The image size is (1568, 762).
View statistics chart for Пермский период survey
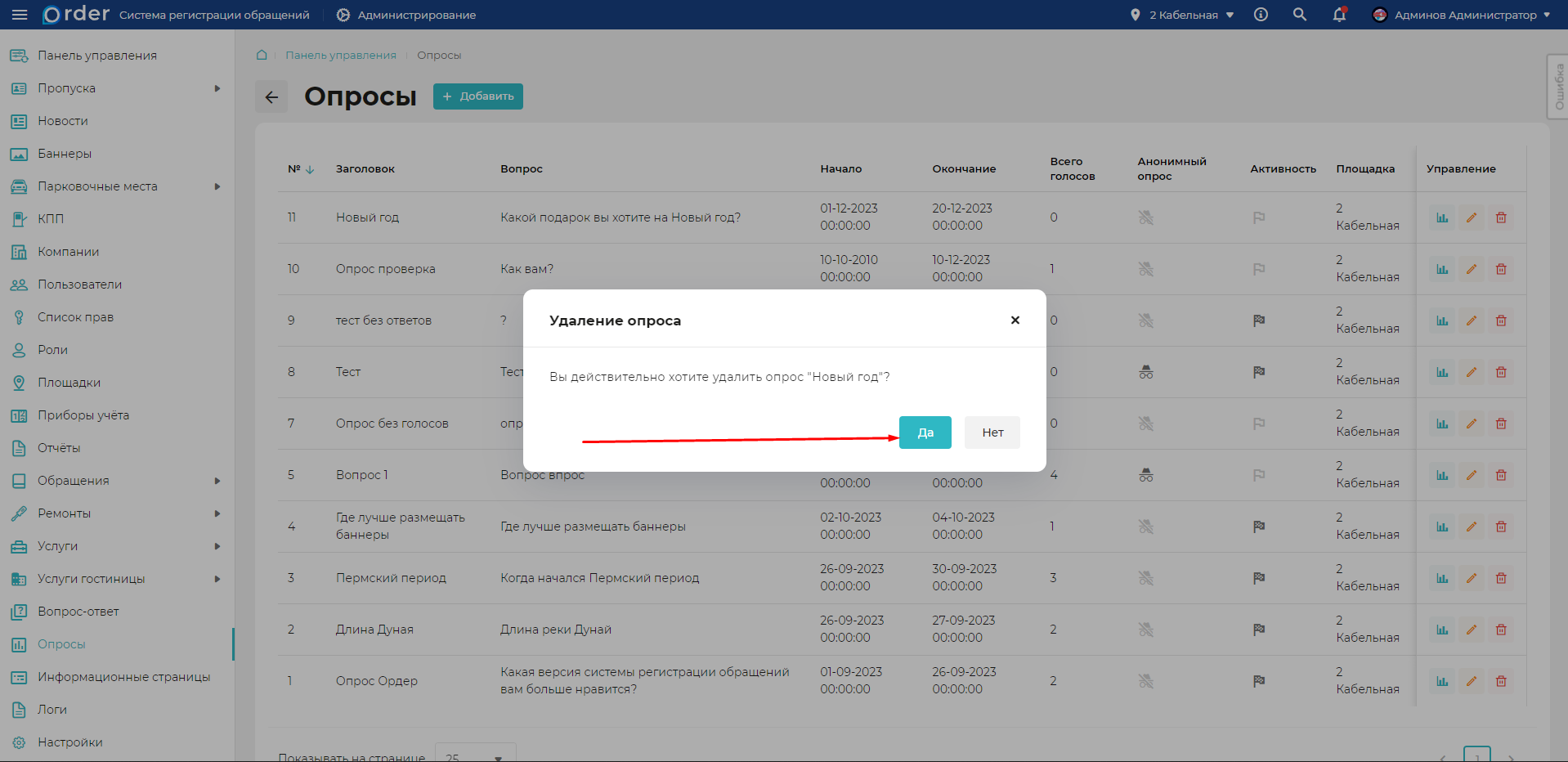1442,578
